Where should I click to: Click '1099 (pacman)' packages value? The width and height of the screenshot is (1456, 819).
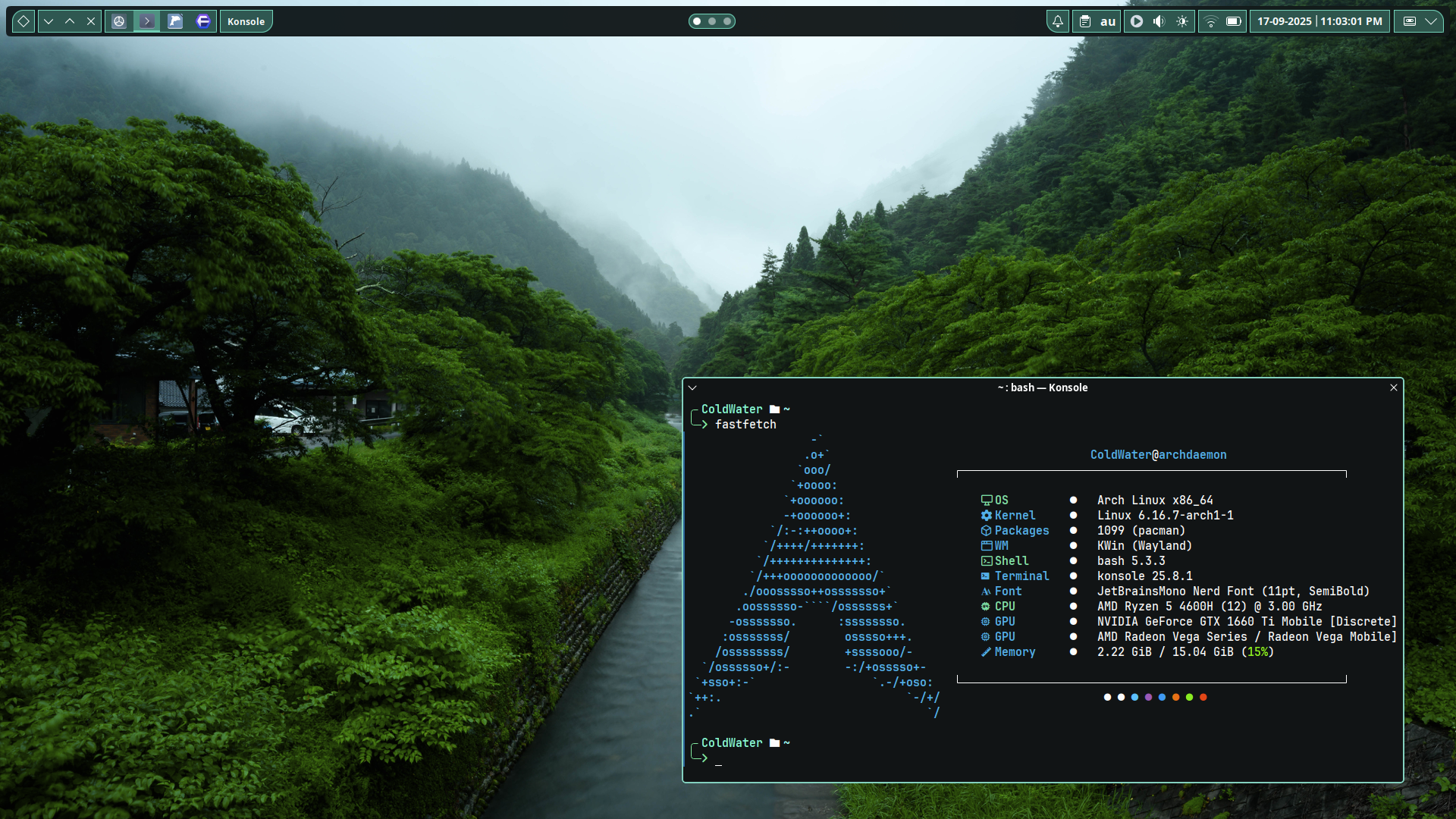[x=1141, y=531]
